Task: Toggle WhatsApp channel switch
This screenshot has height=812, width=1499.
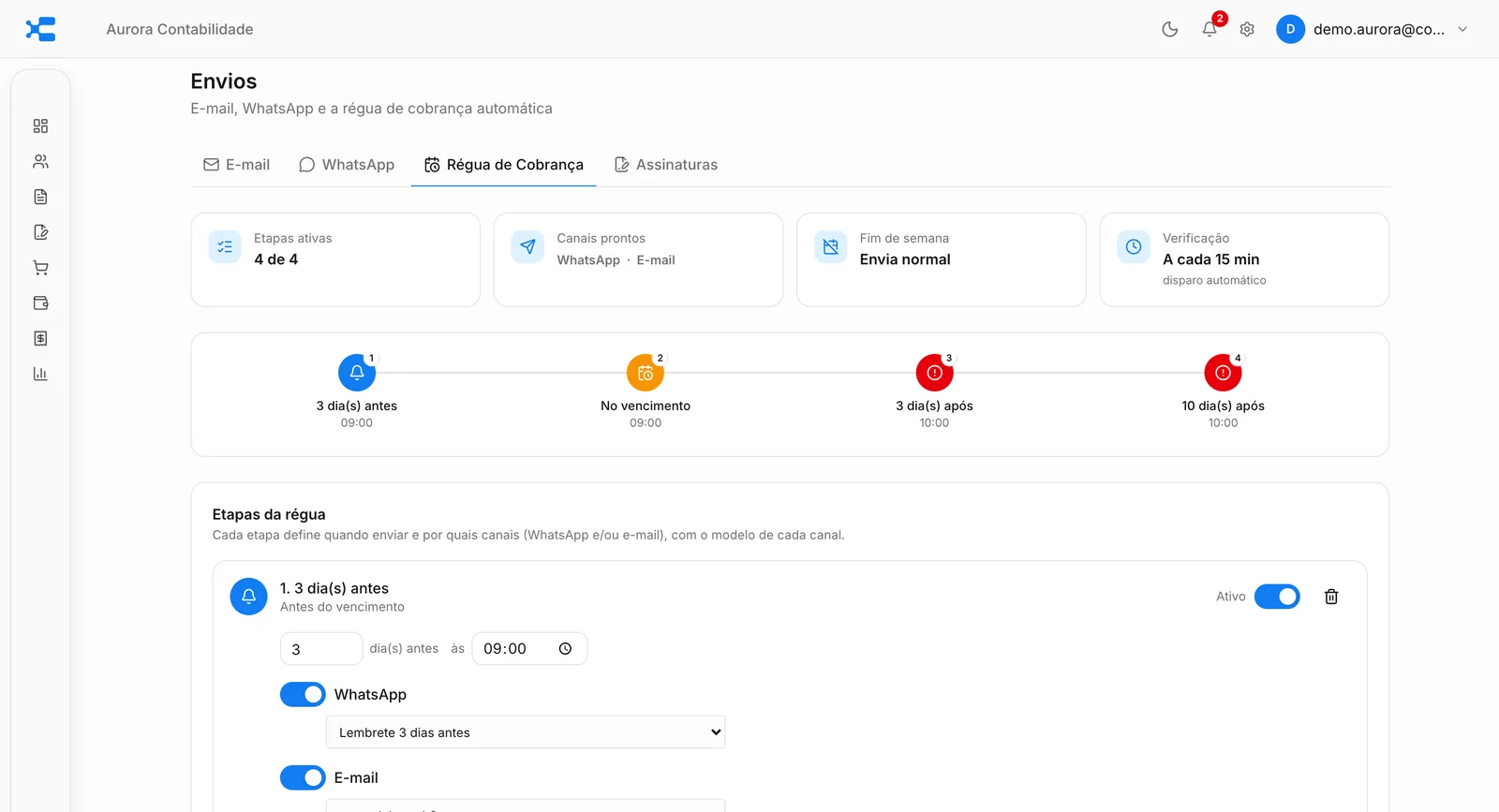Action: [303, 694]
